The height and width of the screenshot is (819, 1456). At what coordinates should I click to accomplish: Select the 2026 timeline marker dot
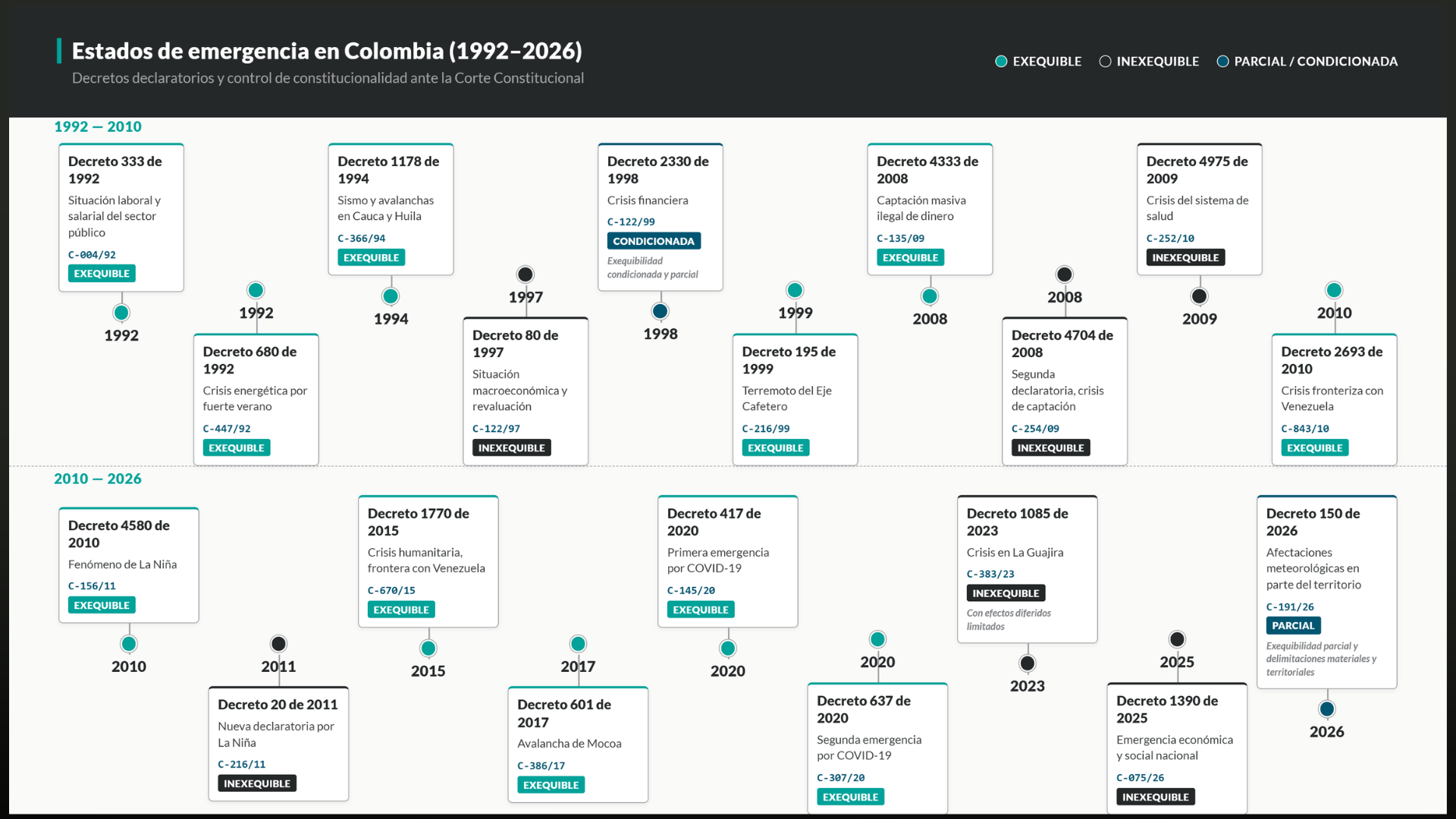tap(1327, 709)
